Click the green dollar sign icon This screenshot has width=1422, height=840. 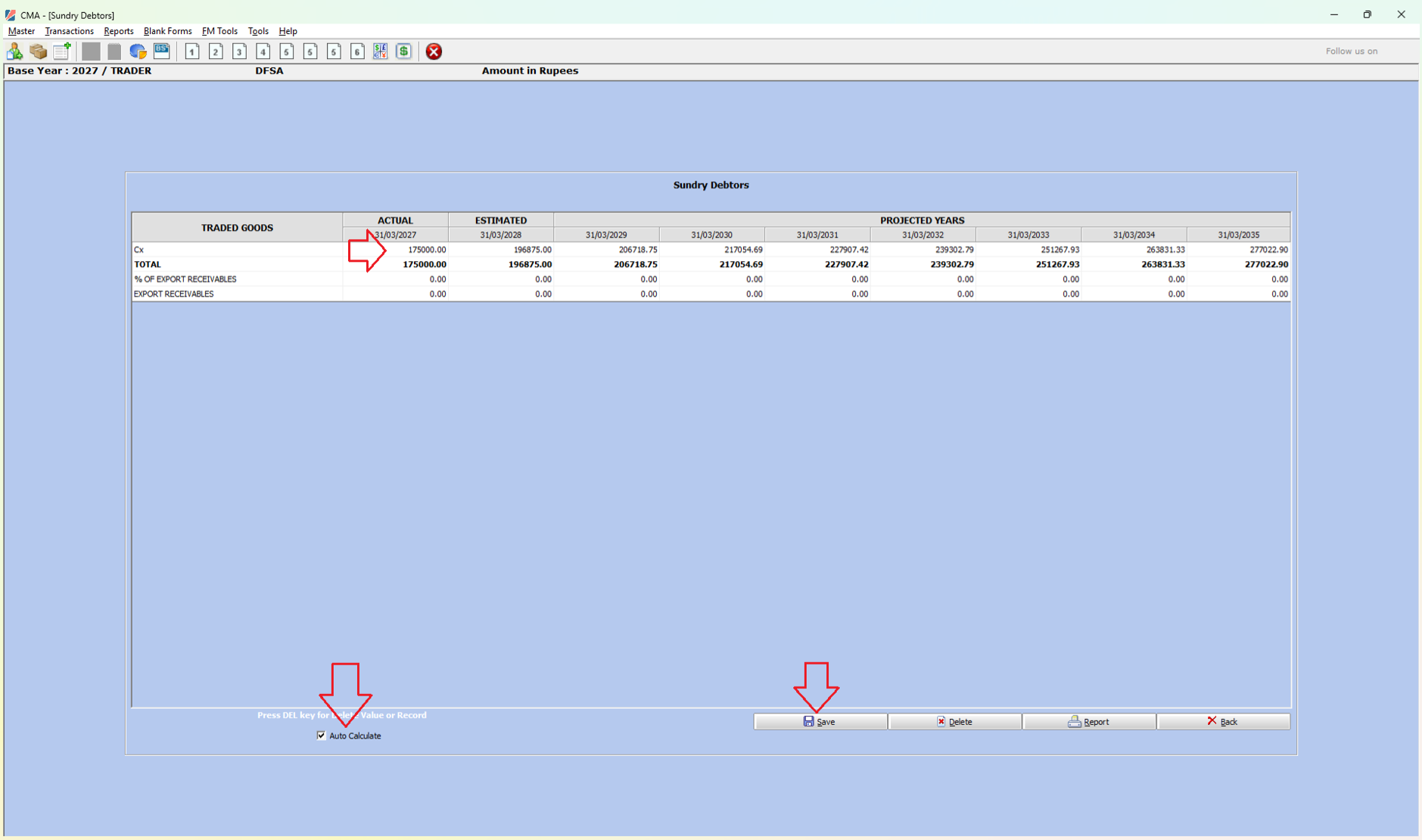tap(404, 51)
